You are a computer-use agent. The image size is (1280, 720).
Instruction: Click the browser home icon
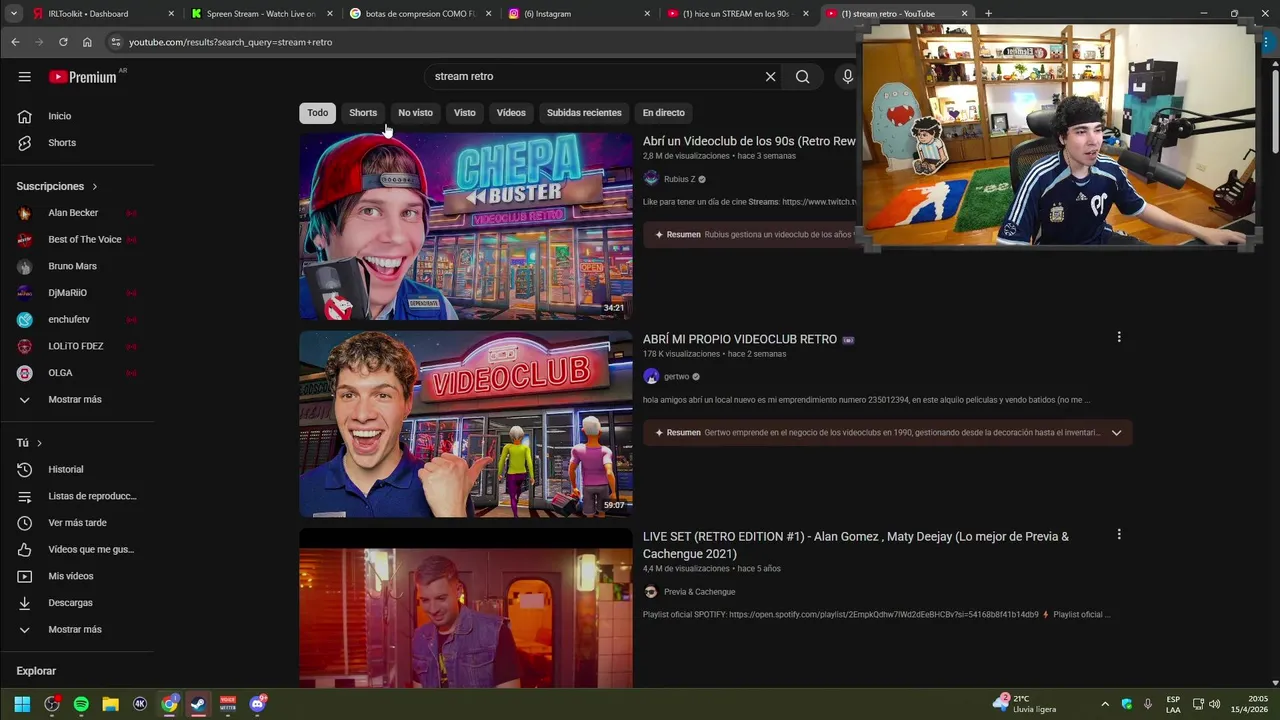point(87,42)
